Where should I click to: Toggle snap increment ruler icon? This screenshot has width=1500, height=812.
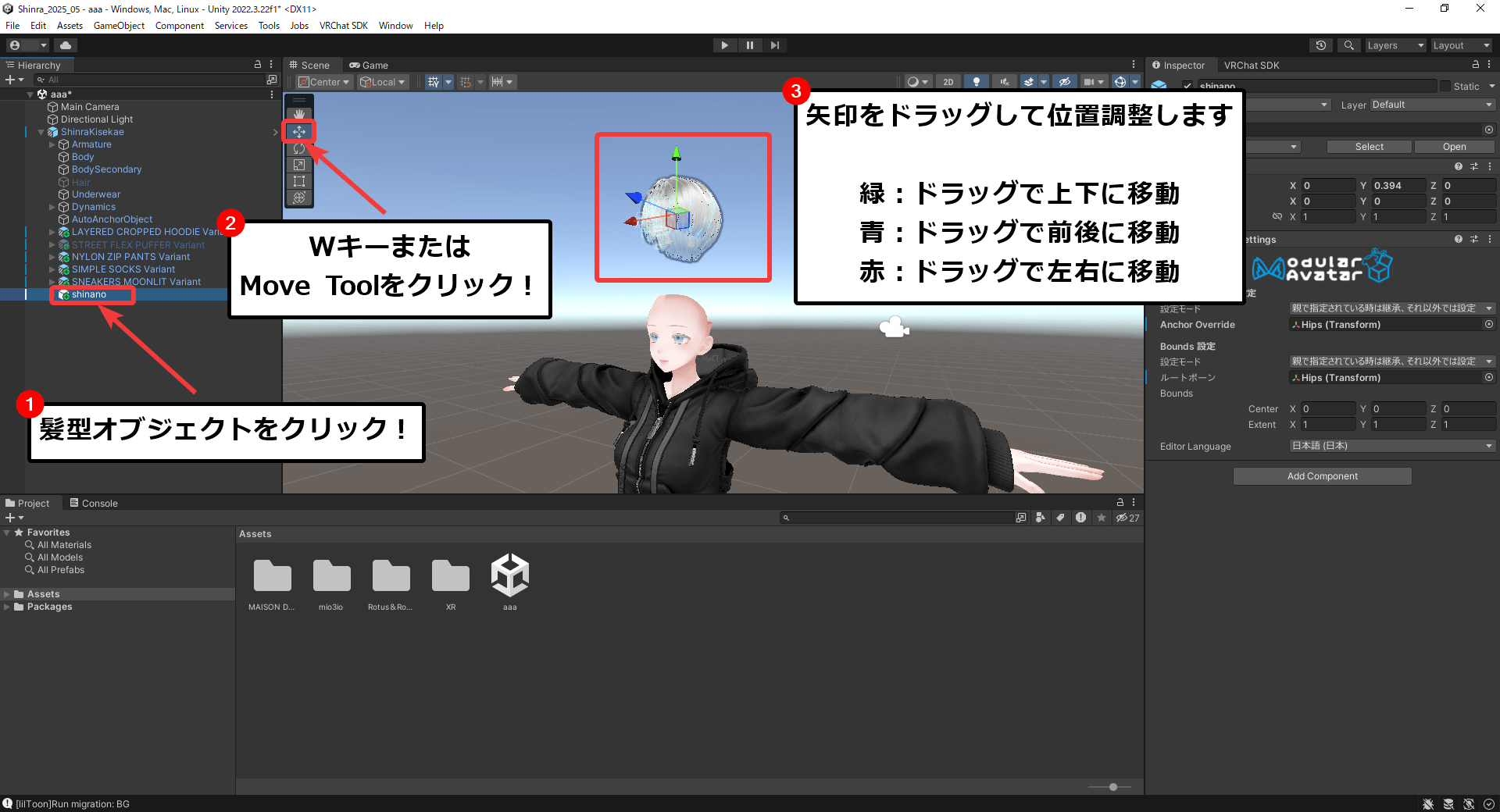pos(498,82)
